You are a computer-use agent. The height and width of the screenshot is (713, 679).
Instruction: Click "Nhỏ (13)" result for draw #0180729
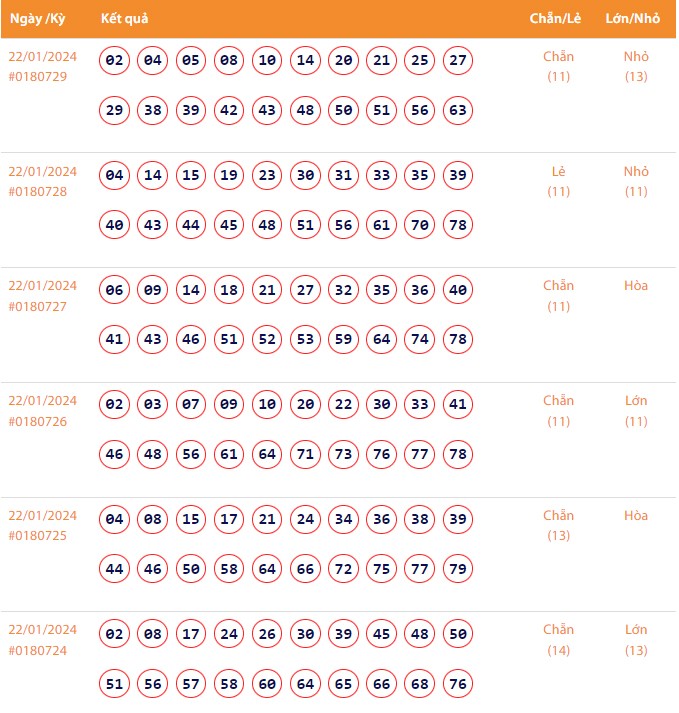(x=636, y=66)
